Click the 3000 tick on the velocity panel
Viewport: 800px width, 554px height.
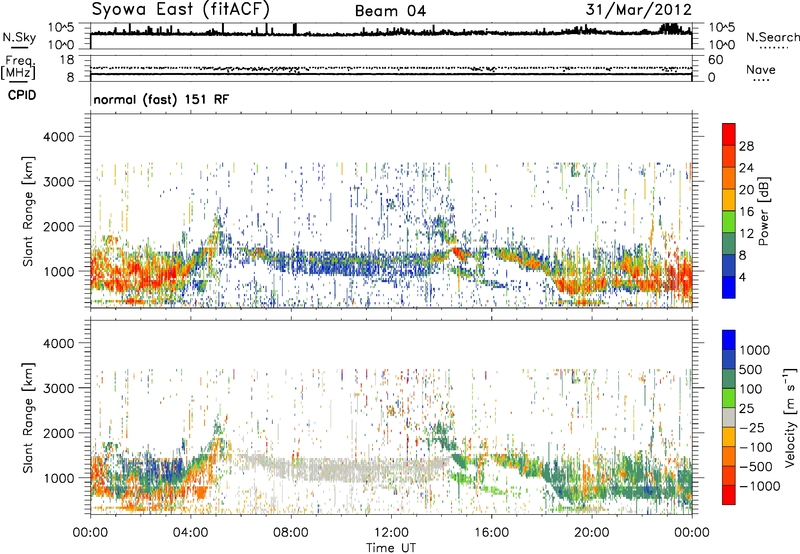(x=61, y=388)
